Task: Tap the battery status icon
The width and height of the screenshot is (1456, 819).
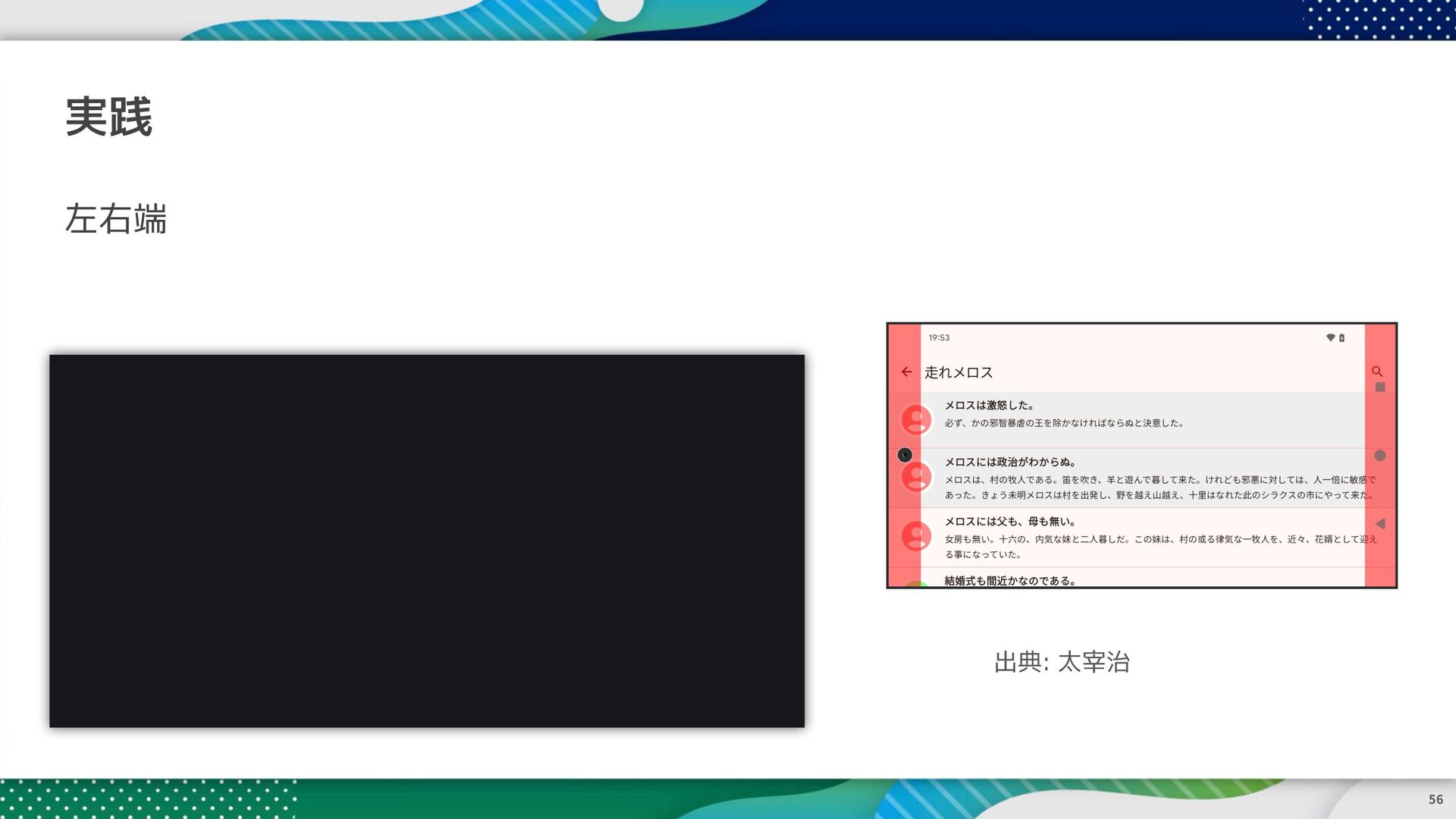Action: 1341,337
